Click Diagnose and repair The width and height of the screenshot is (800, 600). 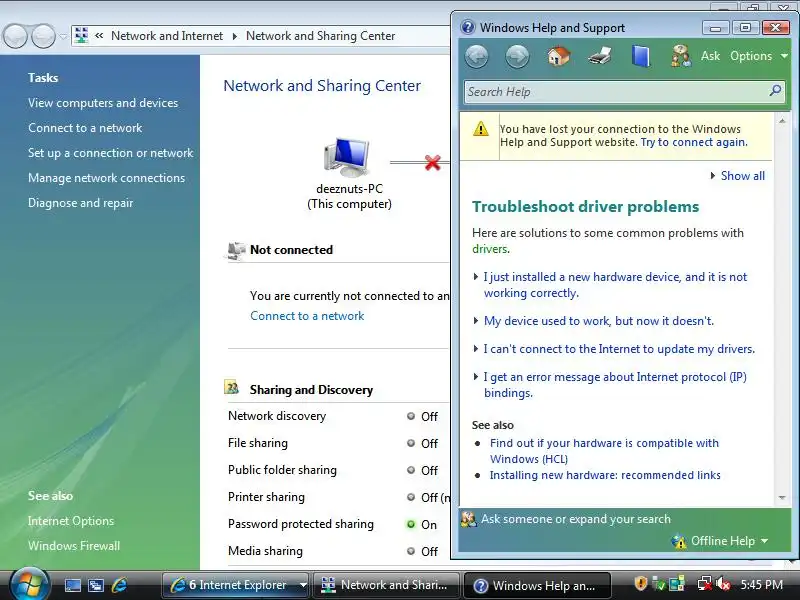(80, 203)
